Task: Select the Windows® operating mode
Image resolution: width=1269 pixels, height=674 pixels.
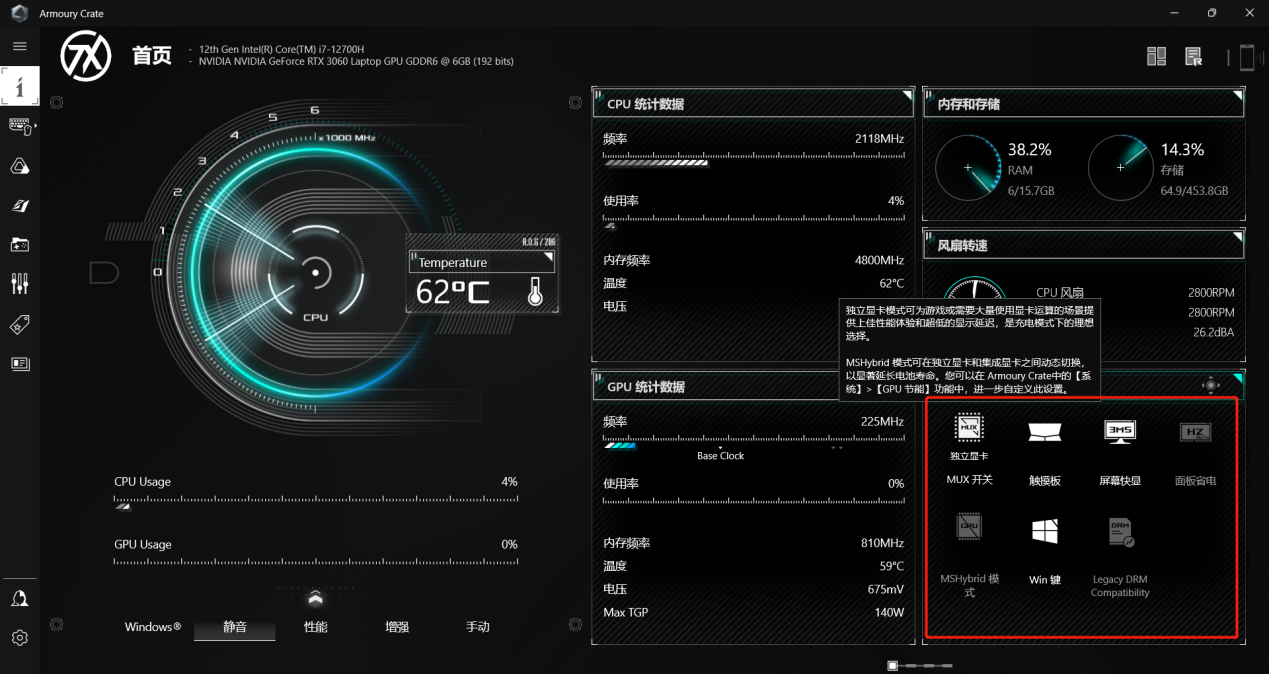Action: [153, 627]
